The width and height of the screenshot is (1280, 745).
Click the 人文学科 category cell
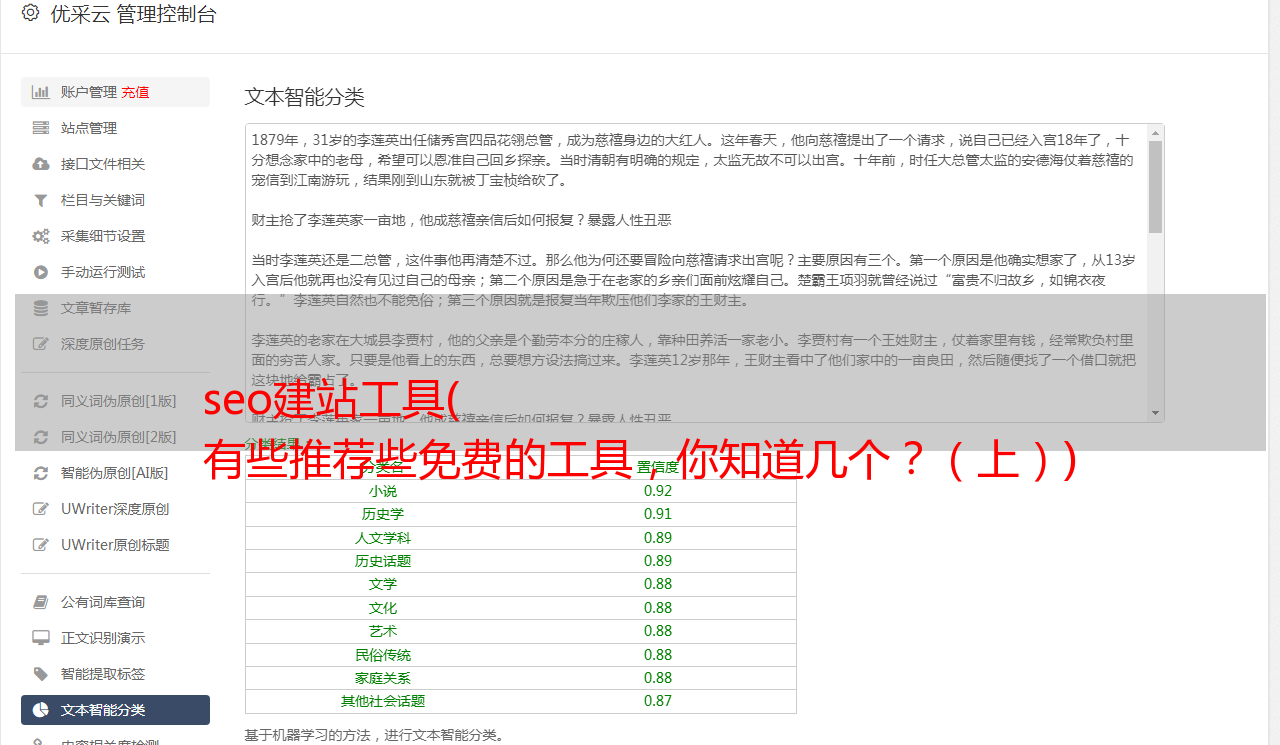(x=383, y=538)
